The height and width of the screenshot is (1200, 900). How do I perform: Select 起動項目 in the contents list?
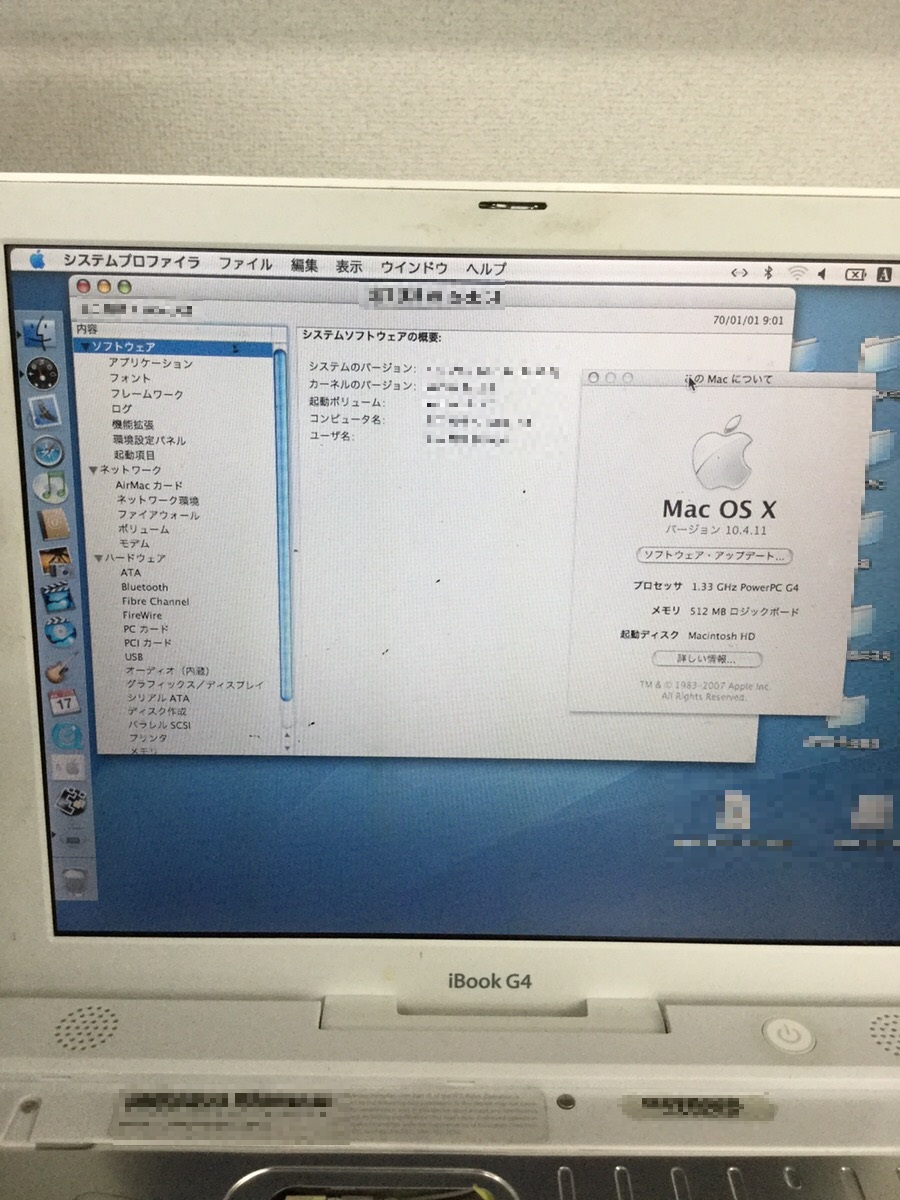pyautogui.click(x=134, y=455)
